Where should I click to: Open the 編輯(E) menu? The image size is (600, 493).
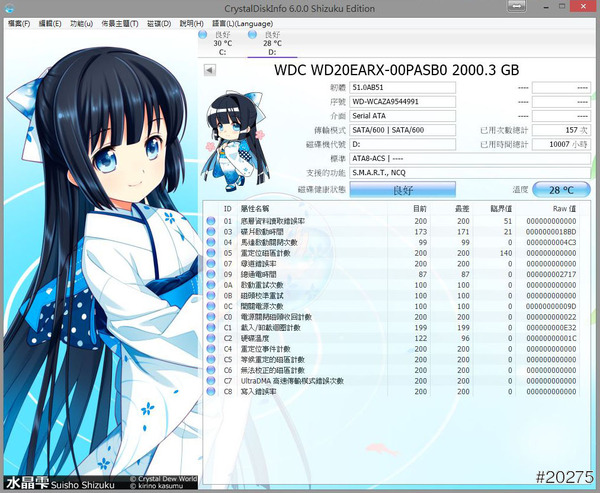[52, 23]
